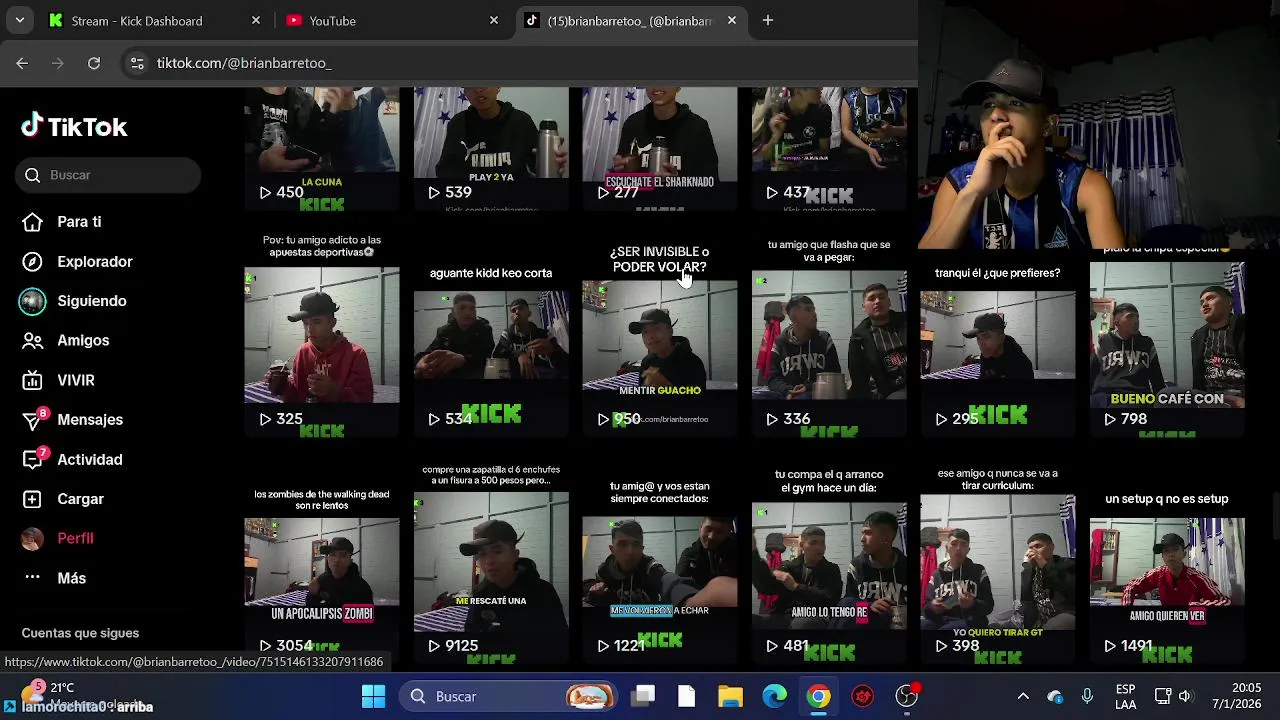Open the siempre conectados video
Screen dimensions: 1280x720
660,562
